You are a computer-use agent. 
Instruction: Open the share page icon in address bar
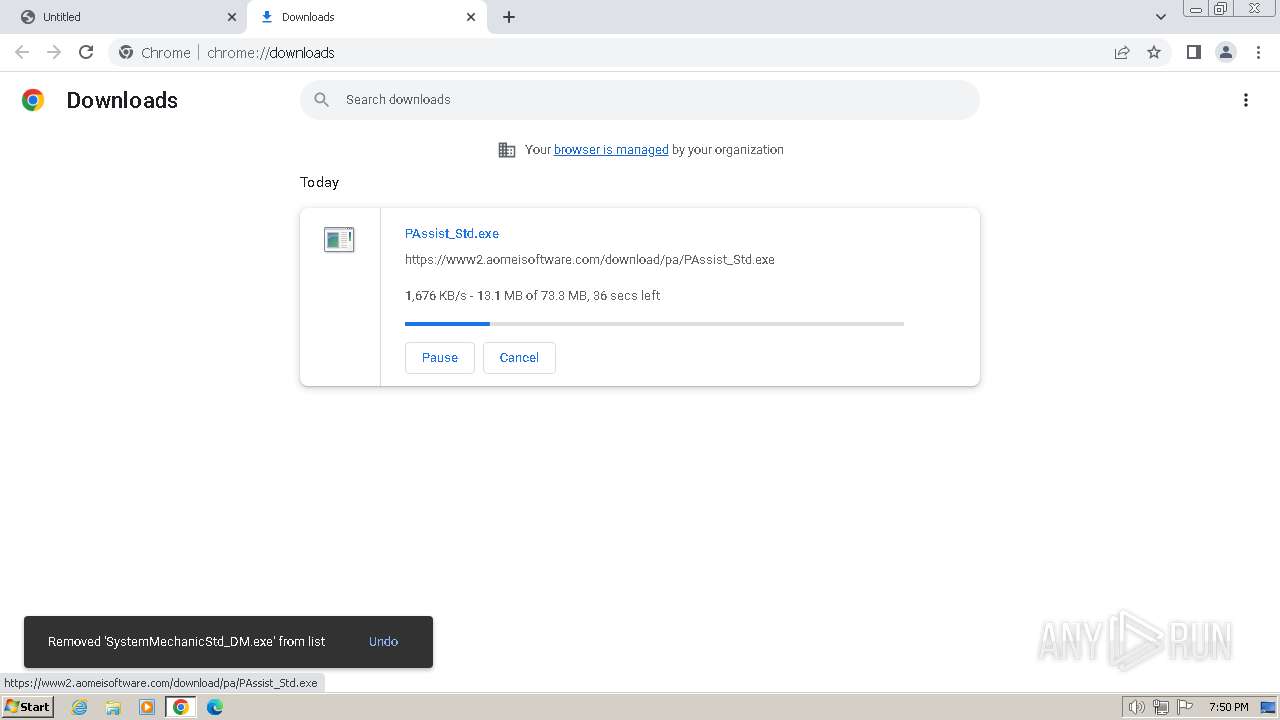point(1122,52)
